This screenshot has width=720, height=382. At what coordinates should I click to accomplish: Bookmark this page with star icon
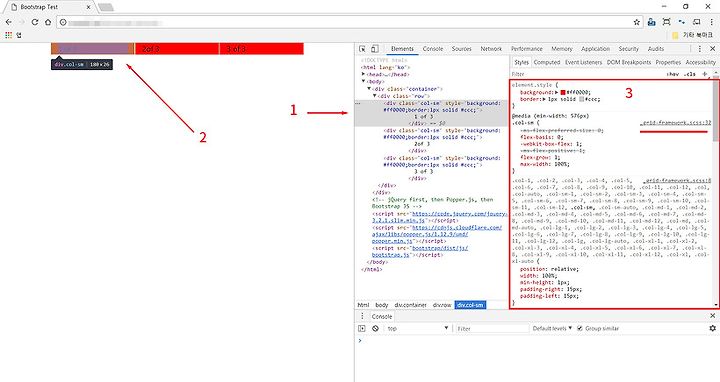636,22
